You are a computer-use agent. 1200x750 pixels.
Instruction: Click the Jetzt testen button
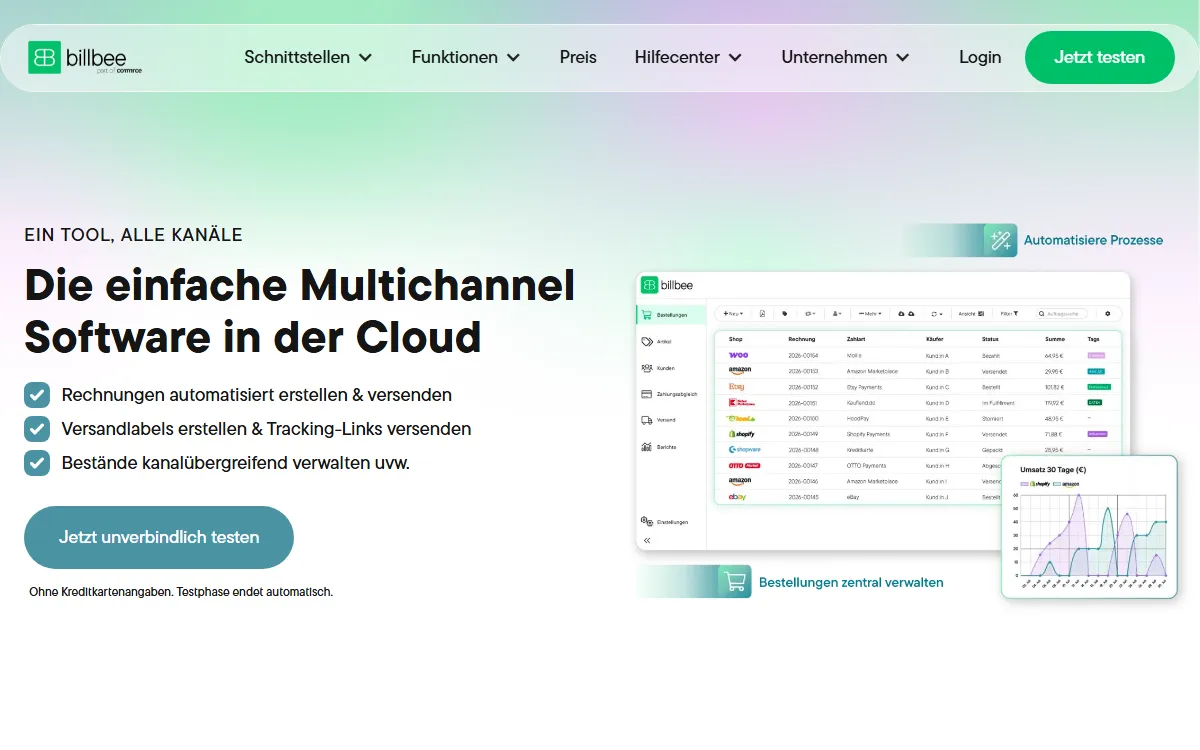[1100, 57]
